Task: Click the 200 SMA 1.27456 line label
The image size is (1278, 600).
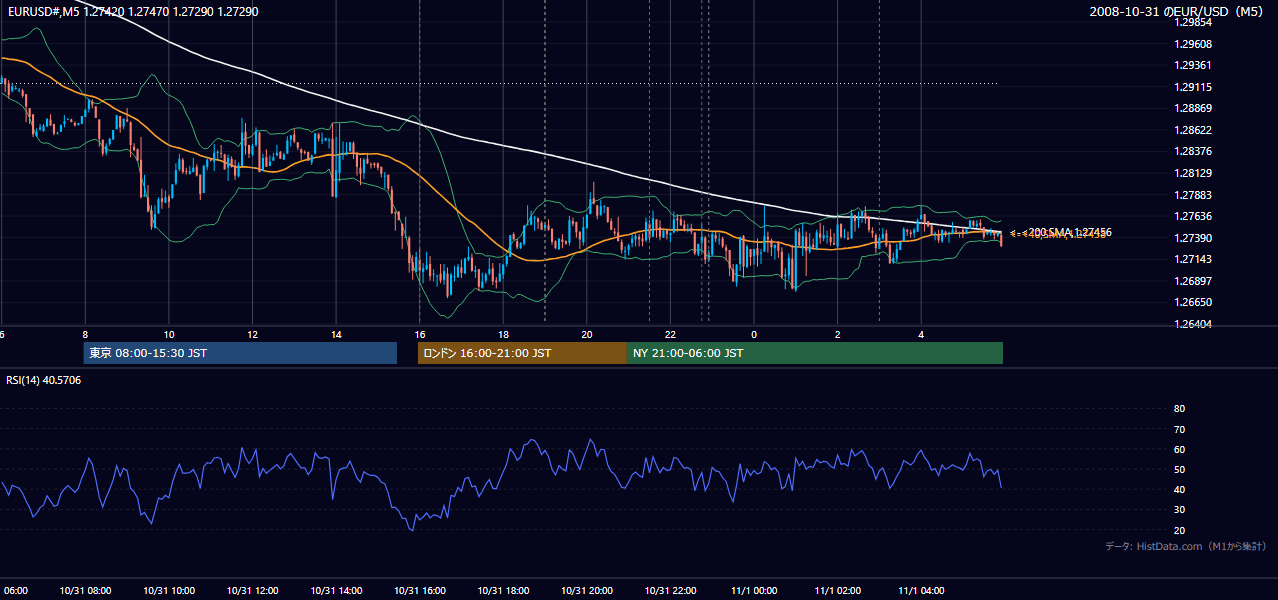Action: (x=1070, y=232)
